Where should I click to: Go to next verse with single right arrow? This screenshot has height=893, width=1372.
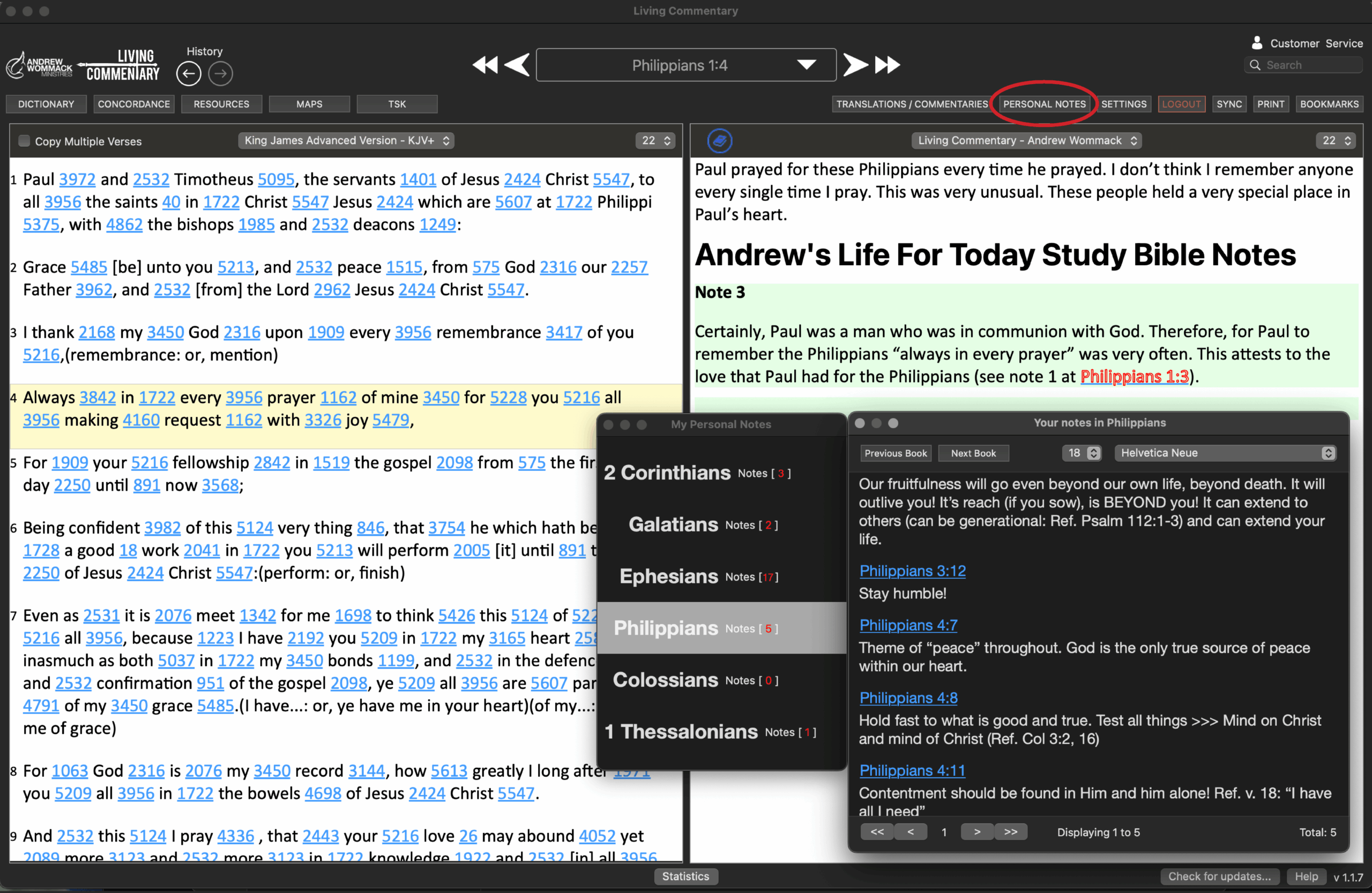coord(855,65)
